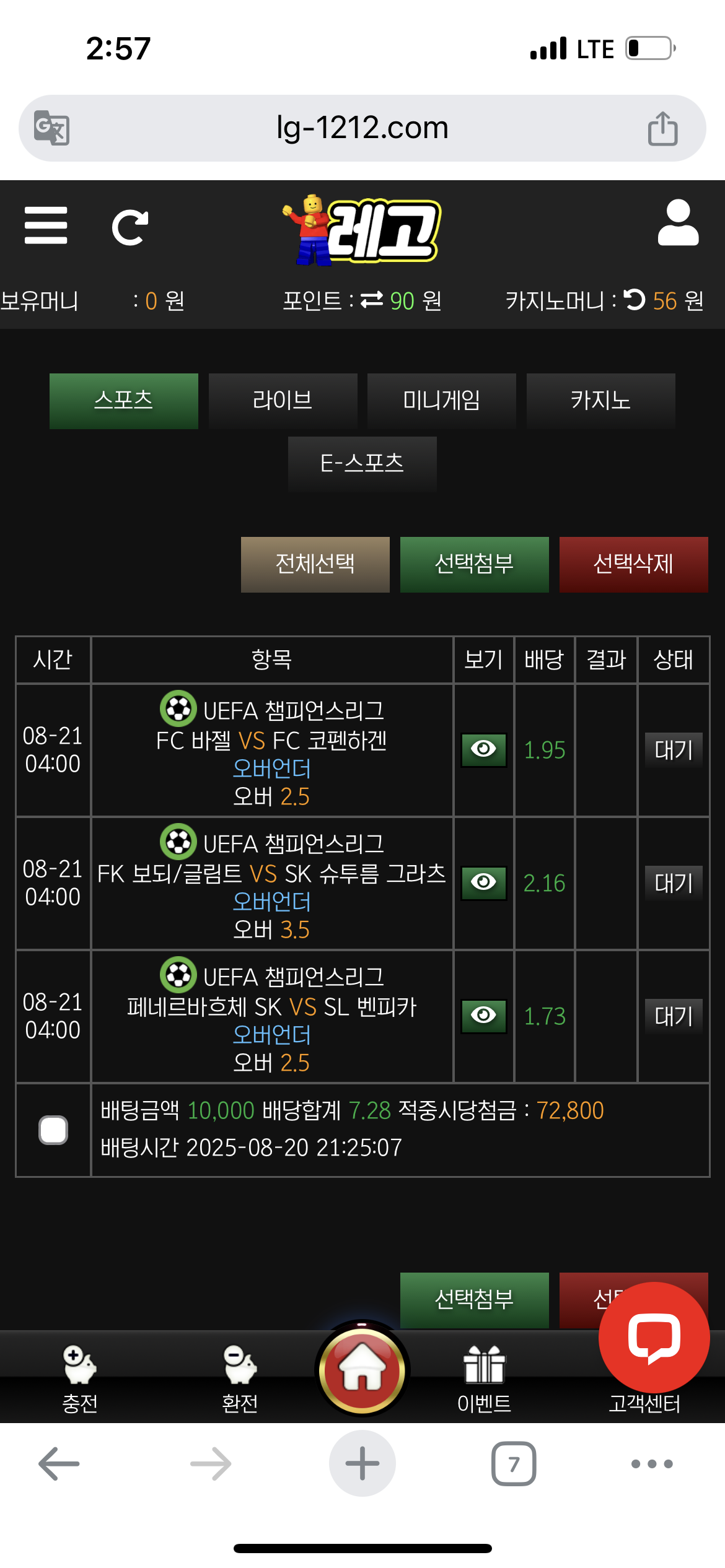Tap the red customer chat bubble
The width and height of the screenshot is (725, 1568).
[x=654, y=1337]
